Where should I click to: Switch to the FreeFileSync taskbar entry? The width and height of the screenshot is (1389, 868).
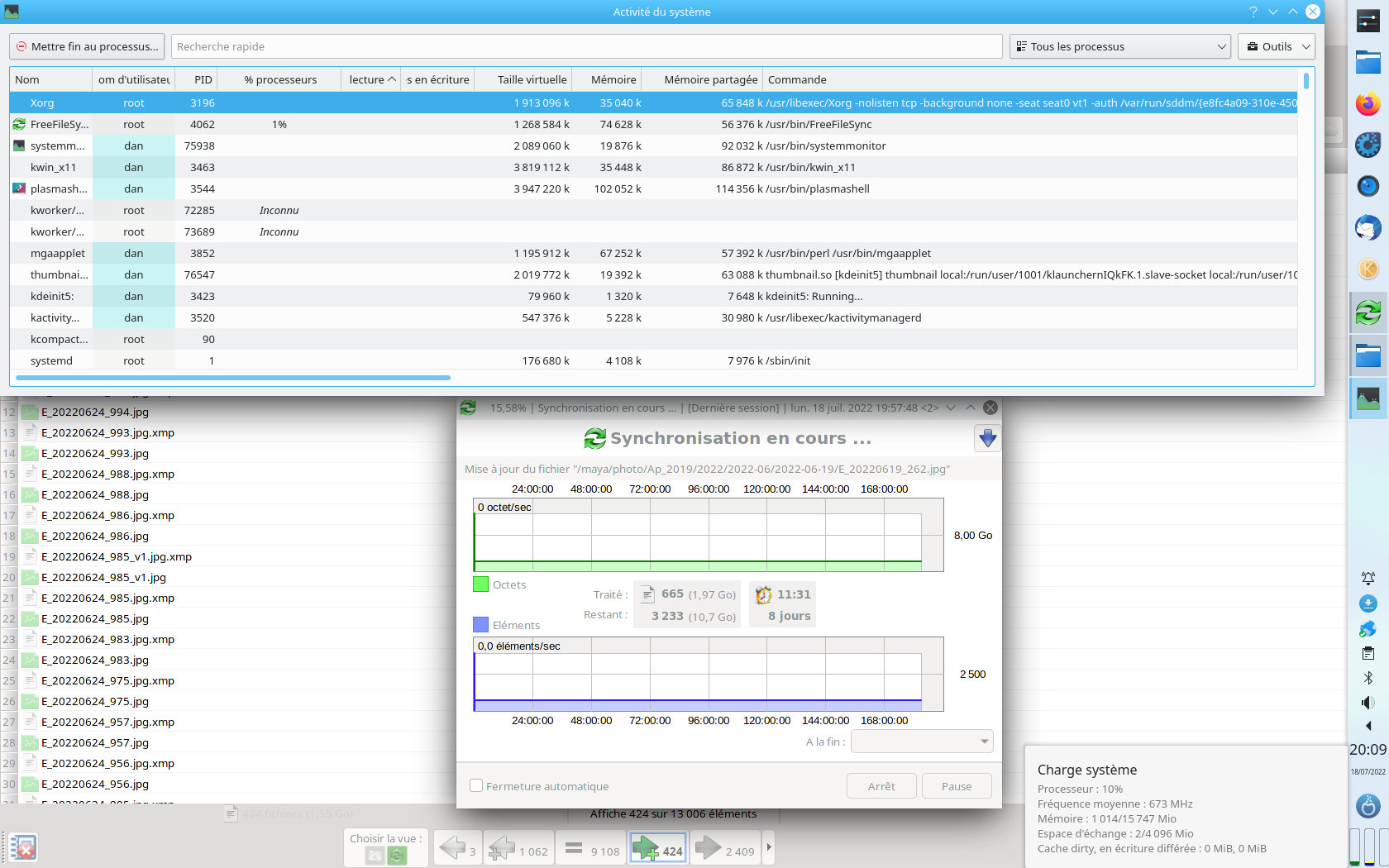click(1368, 312)
